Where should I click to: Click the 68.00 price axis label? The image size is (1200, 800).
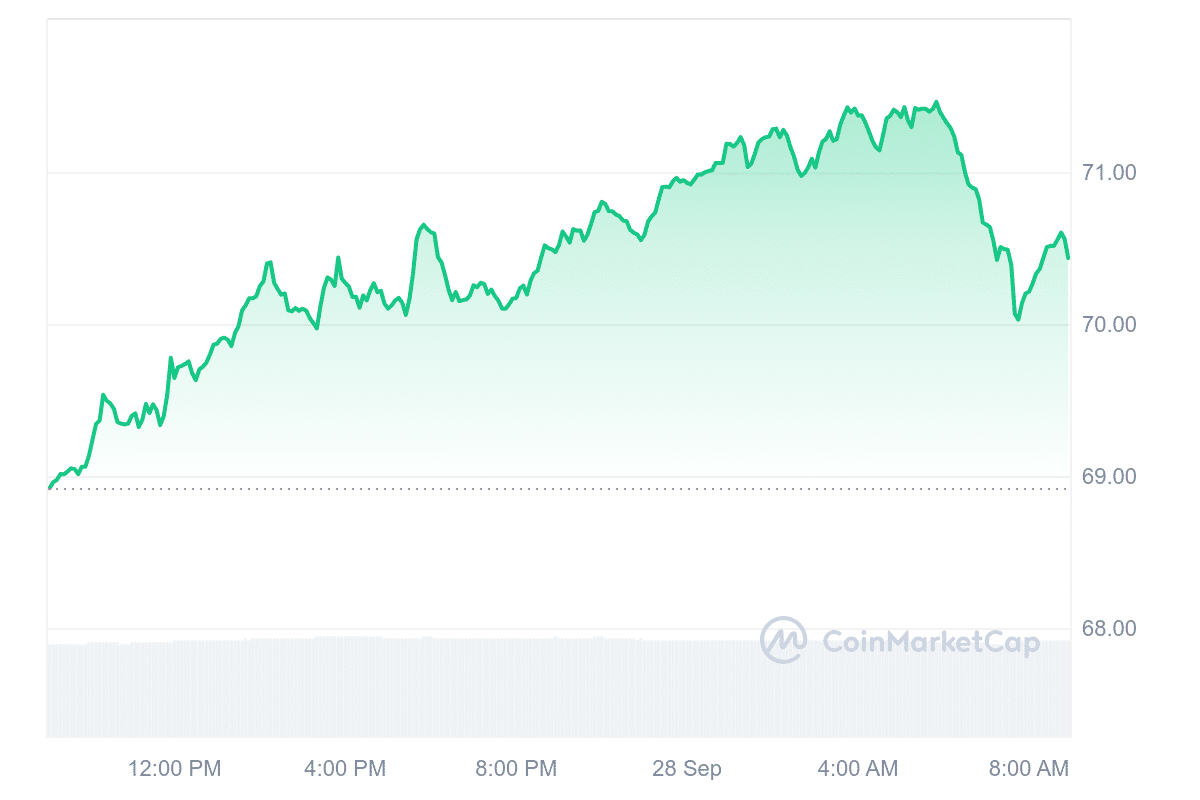1110,629
